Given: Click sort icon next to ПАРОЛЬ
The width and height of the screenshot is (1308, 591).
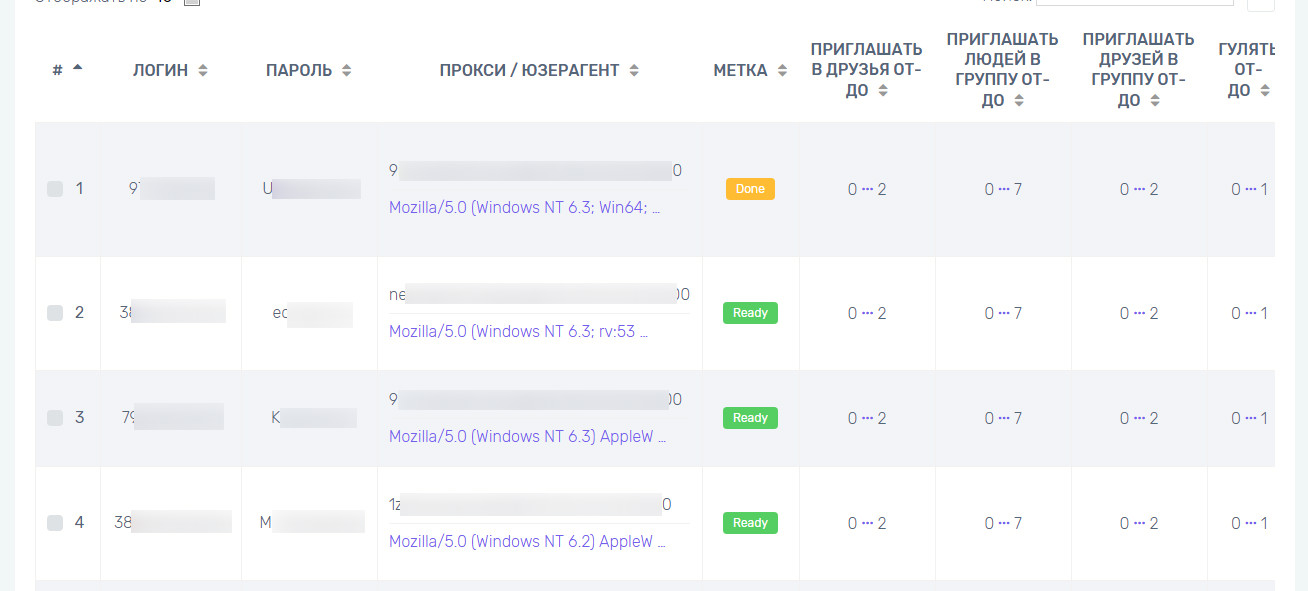Looking at the screenshot, I should point(347,71).
